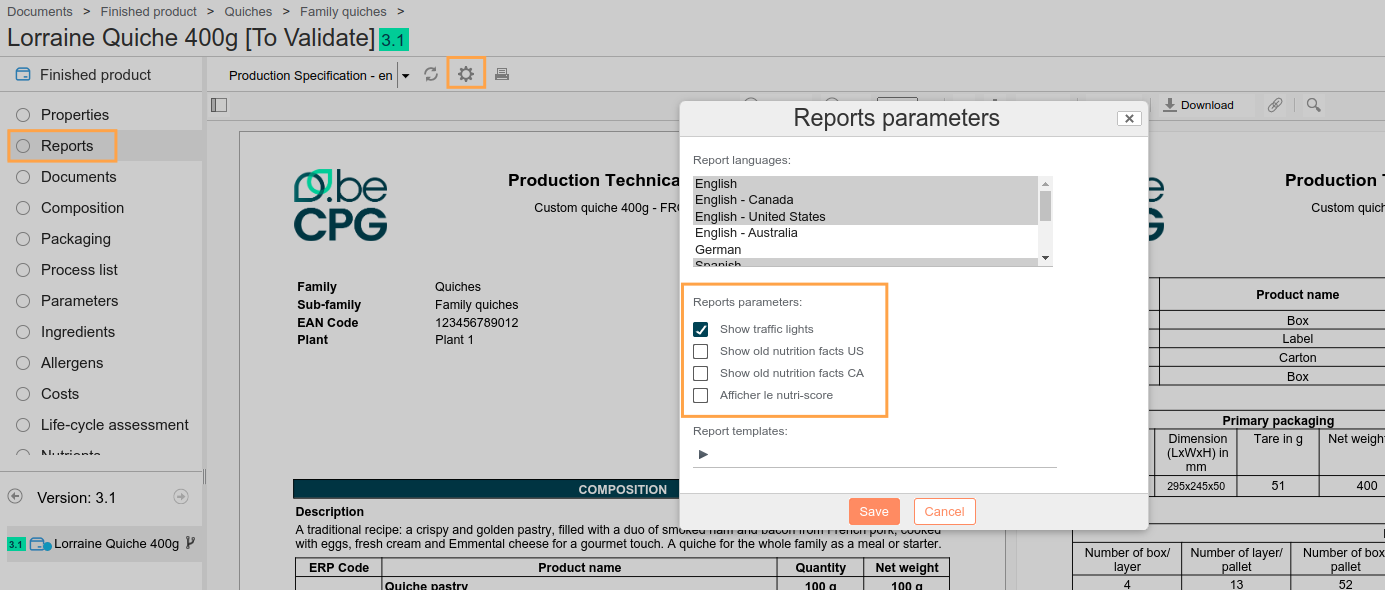
Task: Close the Reports parameters dialog
Action: point(1129,118)
